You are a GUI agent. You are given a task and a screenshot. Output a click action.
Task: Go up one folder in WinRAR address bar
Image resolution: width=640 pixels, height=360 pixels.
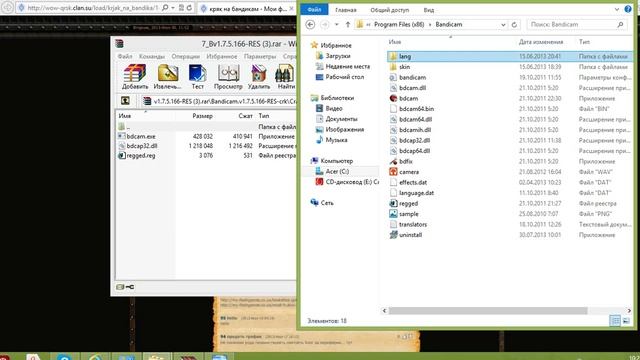click(x=125, y=101)
